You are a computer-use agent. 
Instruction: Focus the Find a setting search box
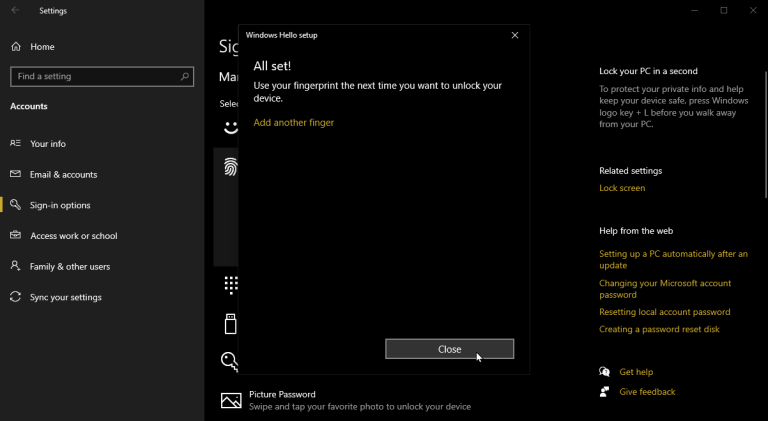point(102,76)
